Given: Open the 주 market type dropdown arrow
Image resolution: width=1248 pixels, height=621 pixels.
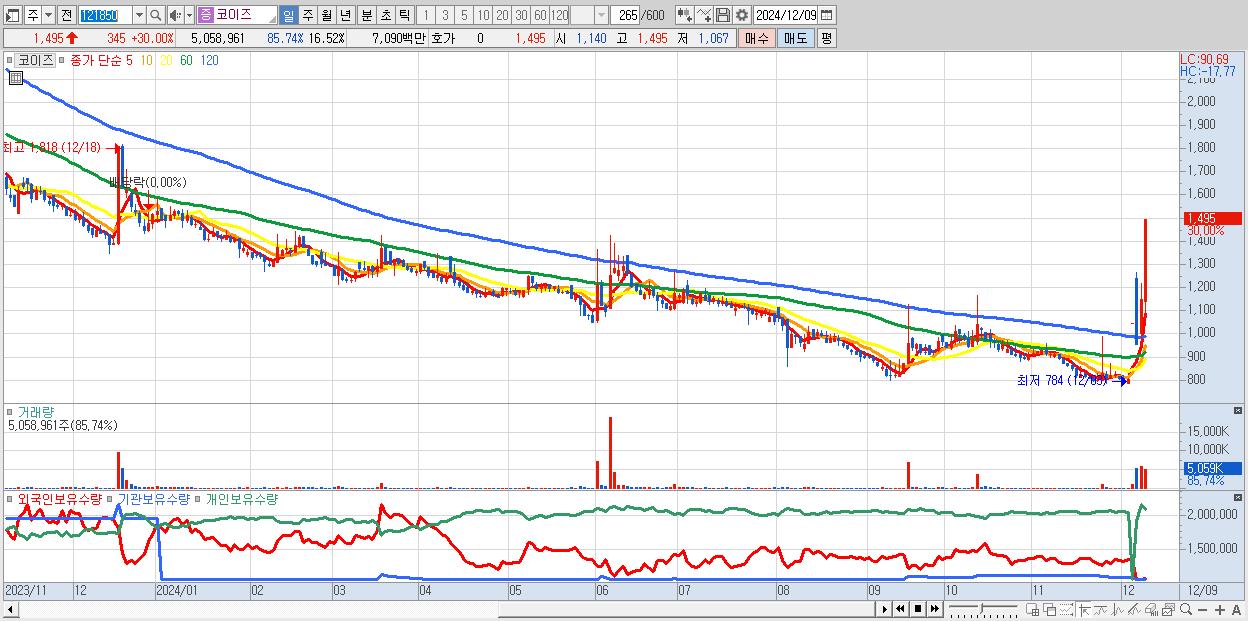Looking at the screenshot, I should tap(49, 15).
